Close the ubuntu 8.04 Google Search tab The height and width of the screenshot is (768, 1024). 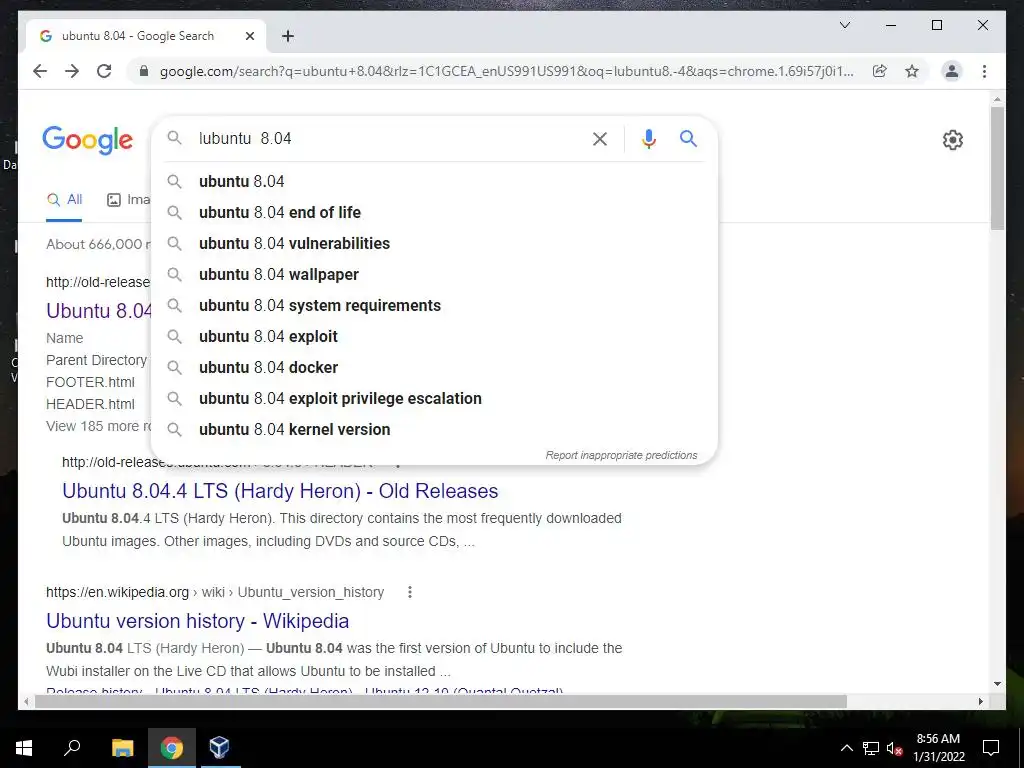click(x=249, y=36)
